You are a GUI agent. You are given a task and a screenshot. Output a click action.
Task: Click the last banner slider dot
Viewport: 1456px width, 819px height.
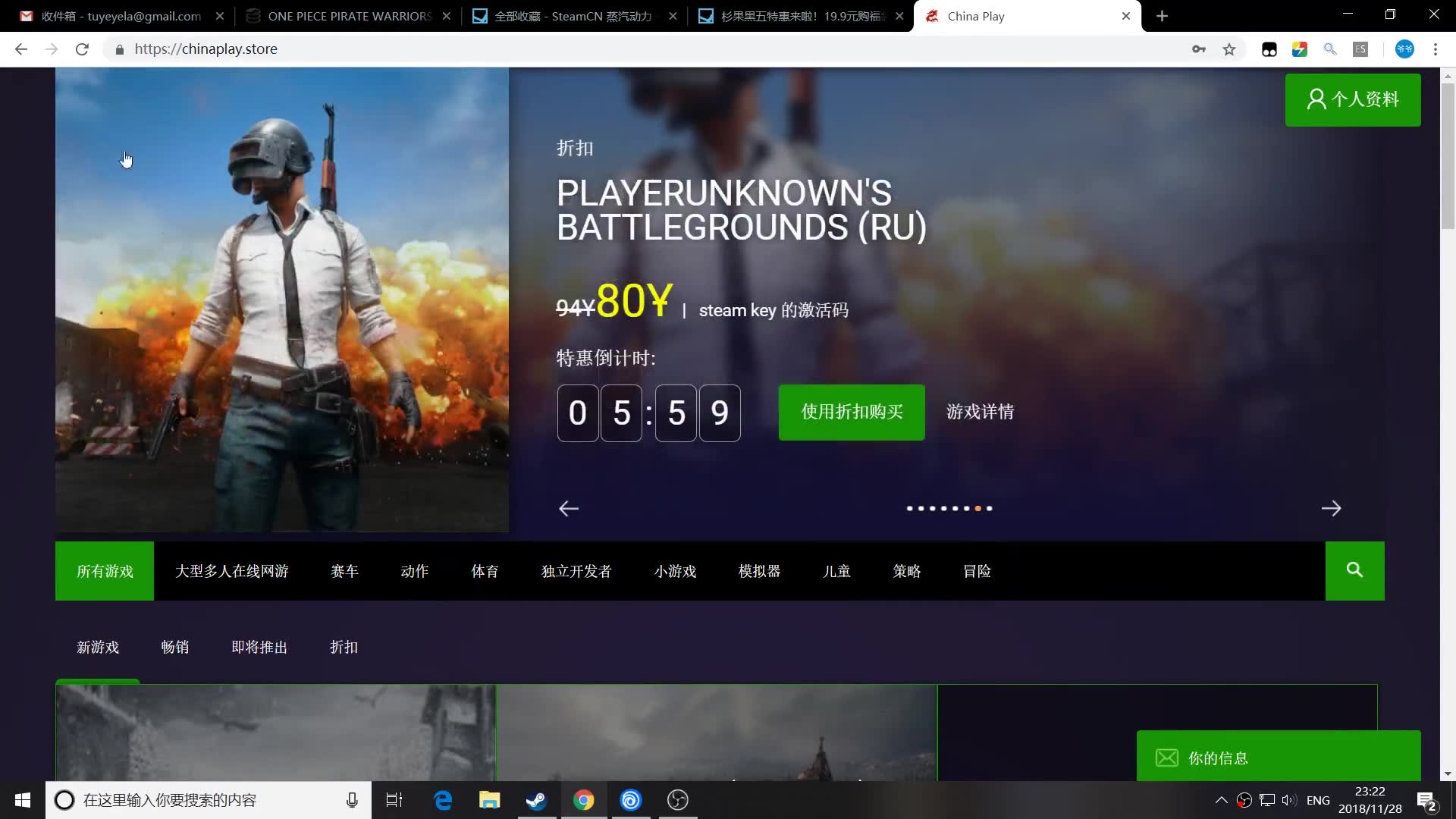(x=989, y=508)
